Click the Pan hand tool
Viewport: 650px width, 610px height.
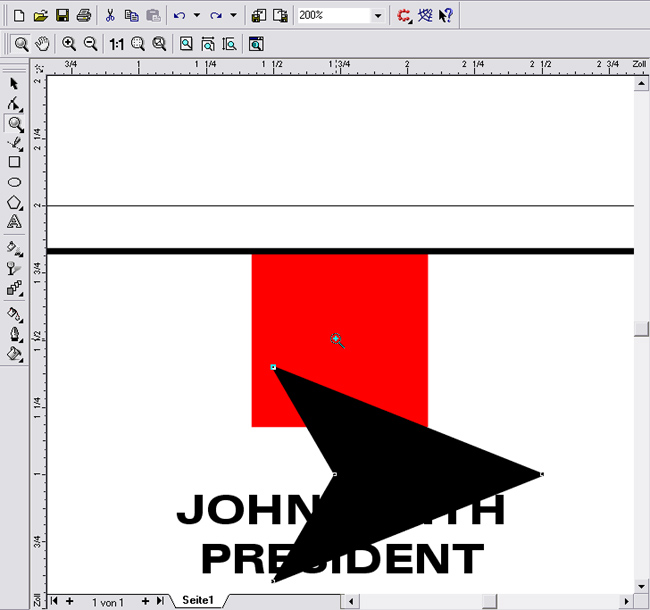pos(41,44)
